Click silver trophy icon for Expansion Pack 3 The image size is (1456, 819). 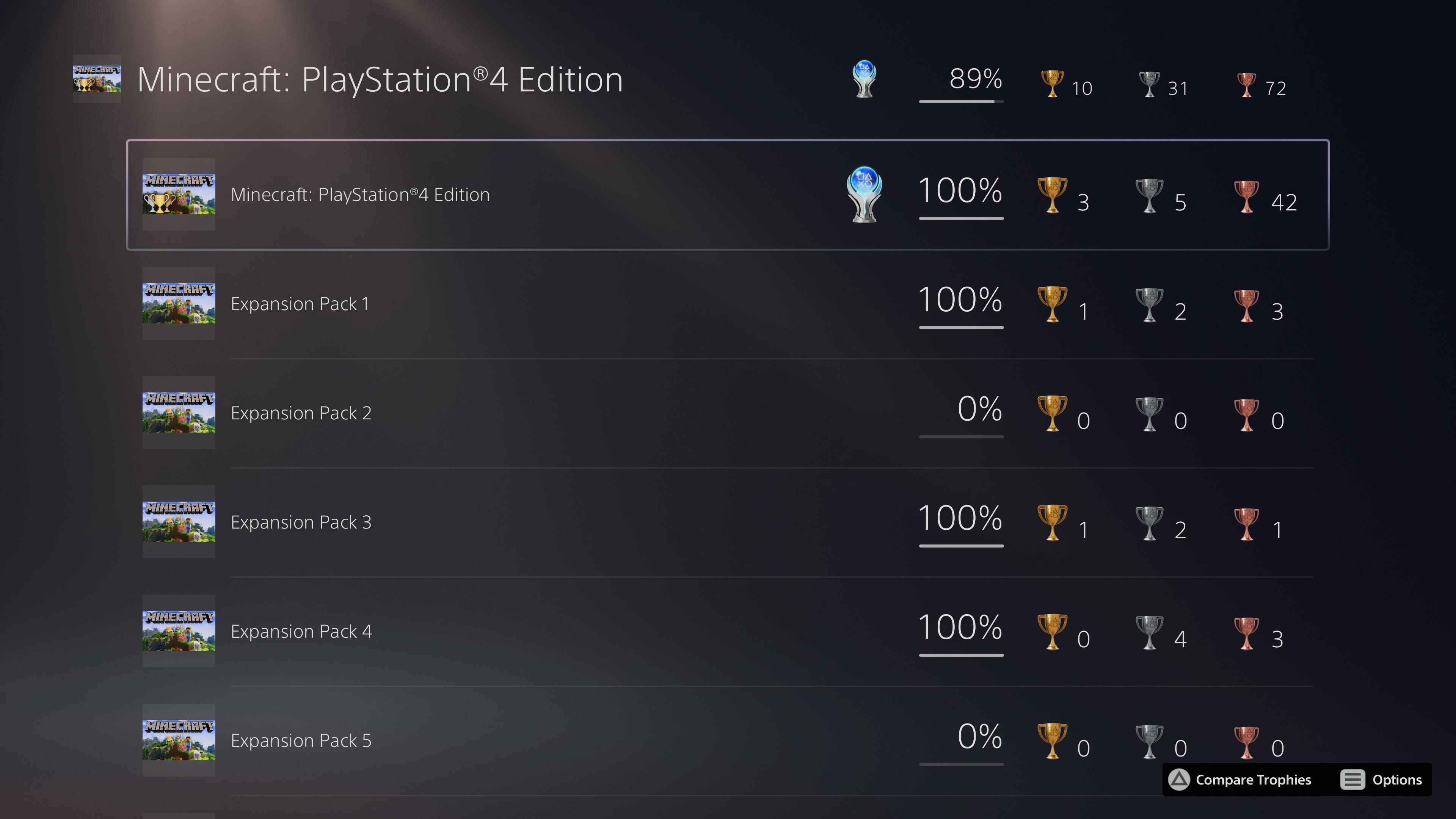pos(1149,523)
